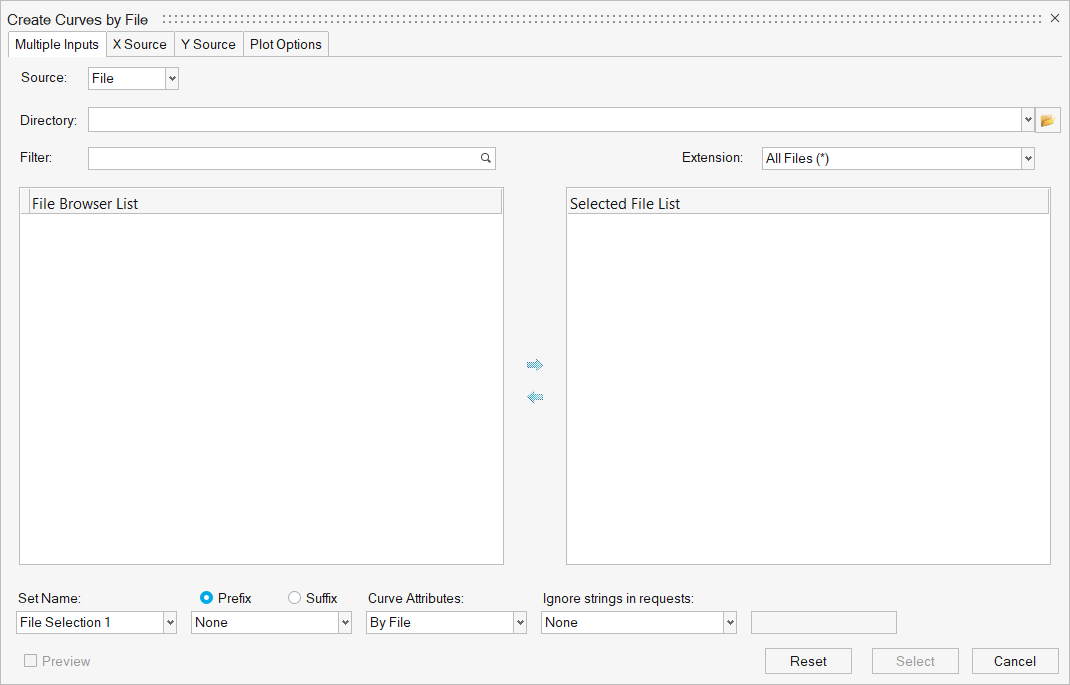This screenshot has width=1070, height=685.
Task: Close the Create Curves by File dialog
Action: click(1055, 18)
